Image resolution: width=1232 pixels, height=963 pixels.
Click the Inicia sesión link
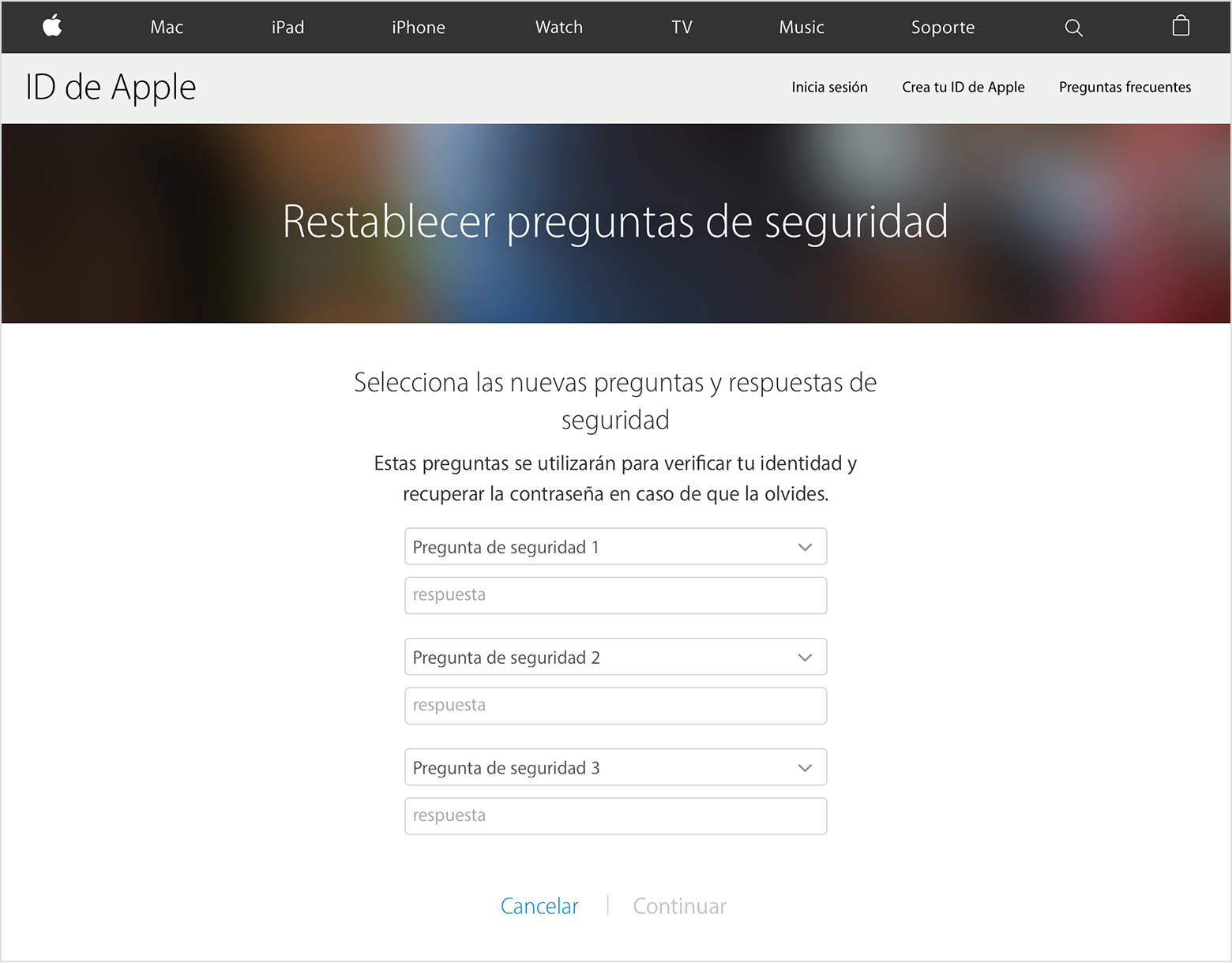click(x=829, y=87)
